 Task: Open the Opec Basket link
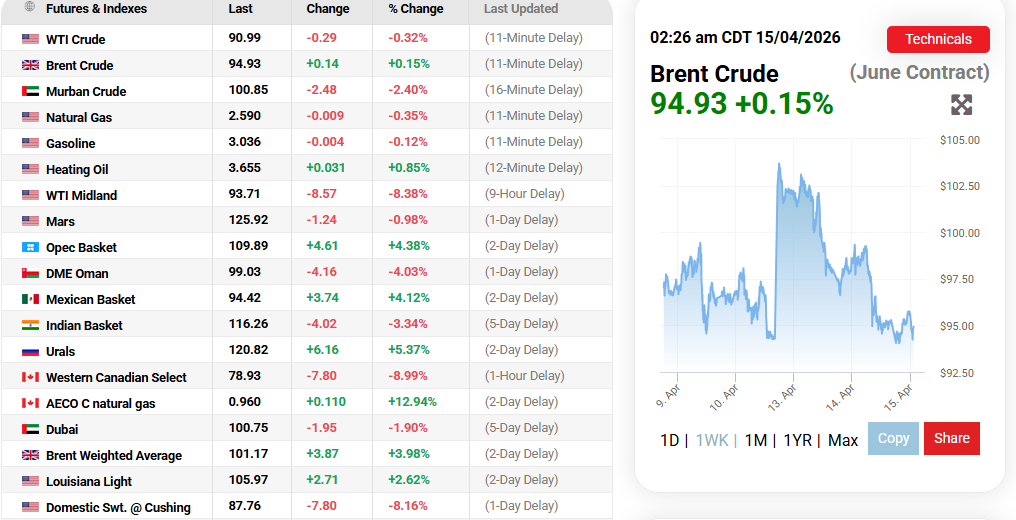tap(82, 247)
